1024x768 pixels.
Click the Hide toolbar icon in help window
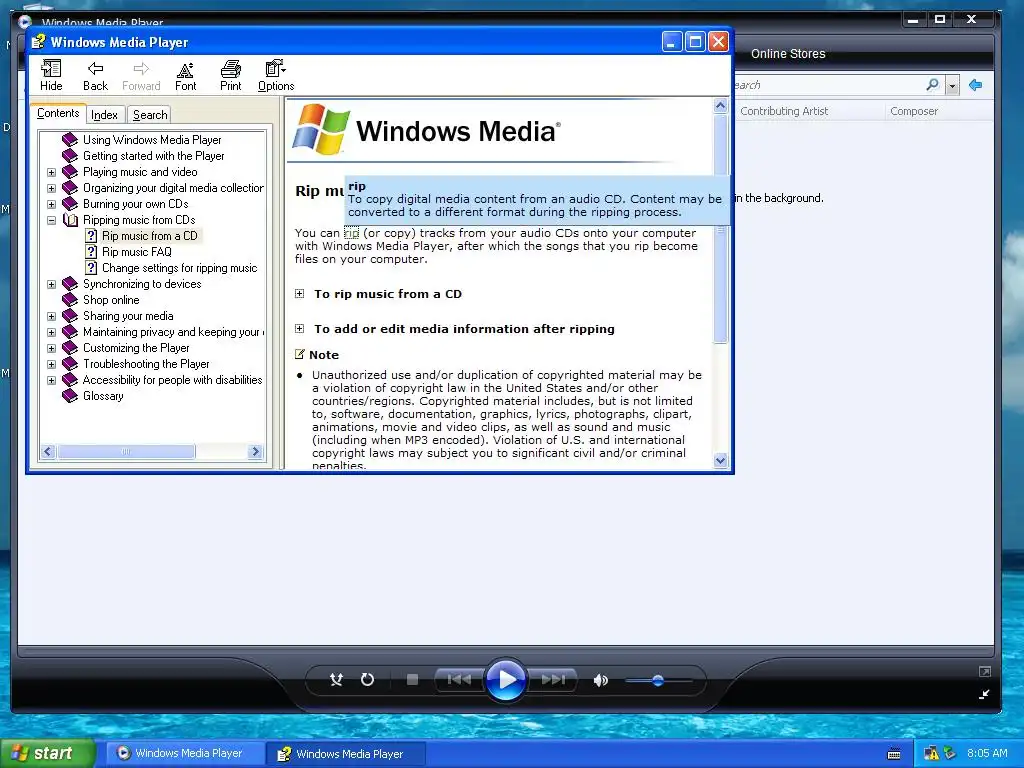51,74
